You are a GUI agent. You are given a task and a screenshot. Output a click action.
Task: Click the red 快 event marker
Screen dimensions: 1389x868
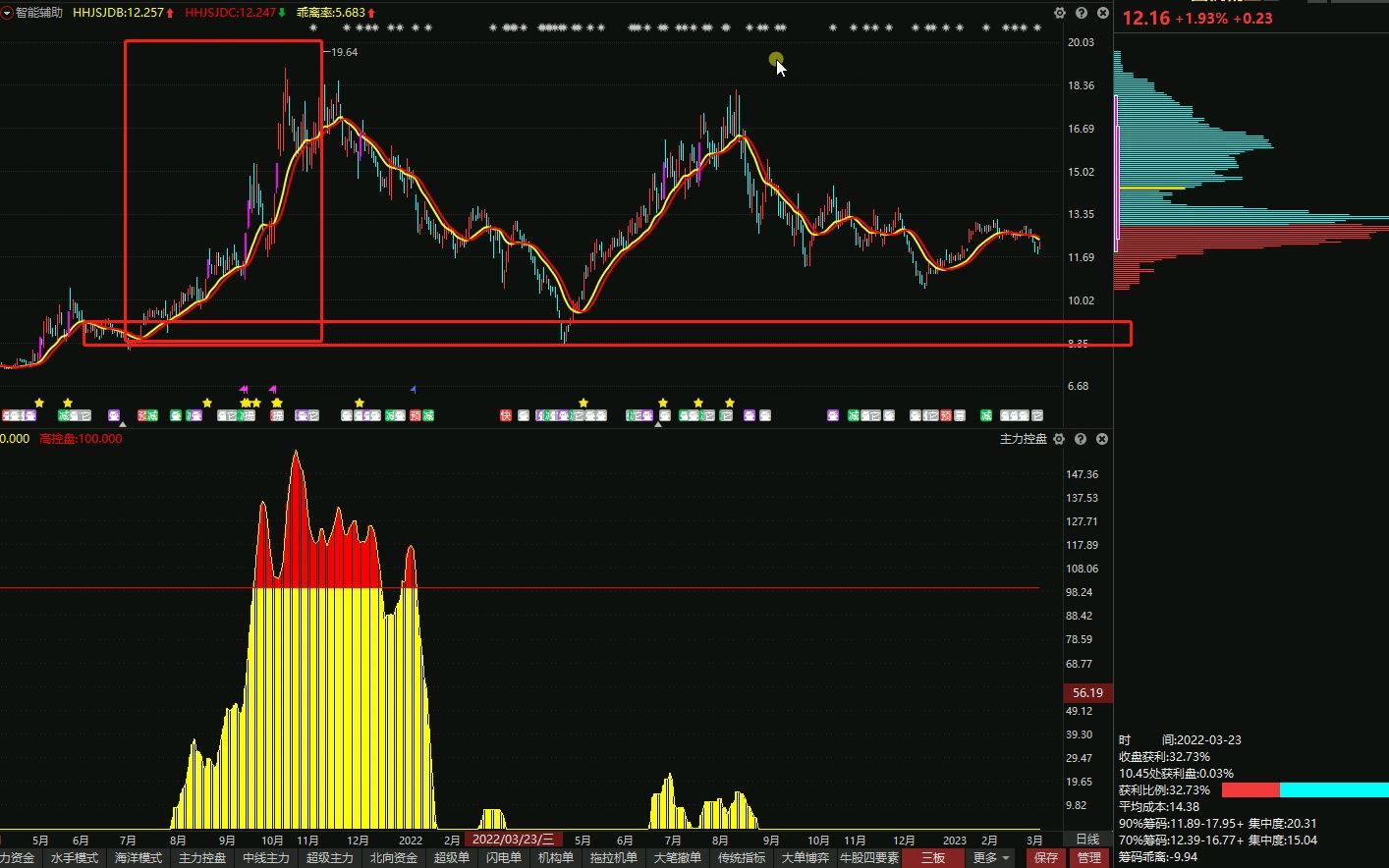(506, 415)
